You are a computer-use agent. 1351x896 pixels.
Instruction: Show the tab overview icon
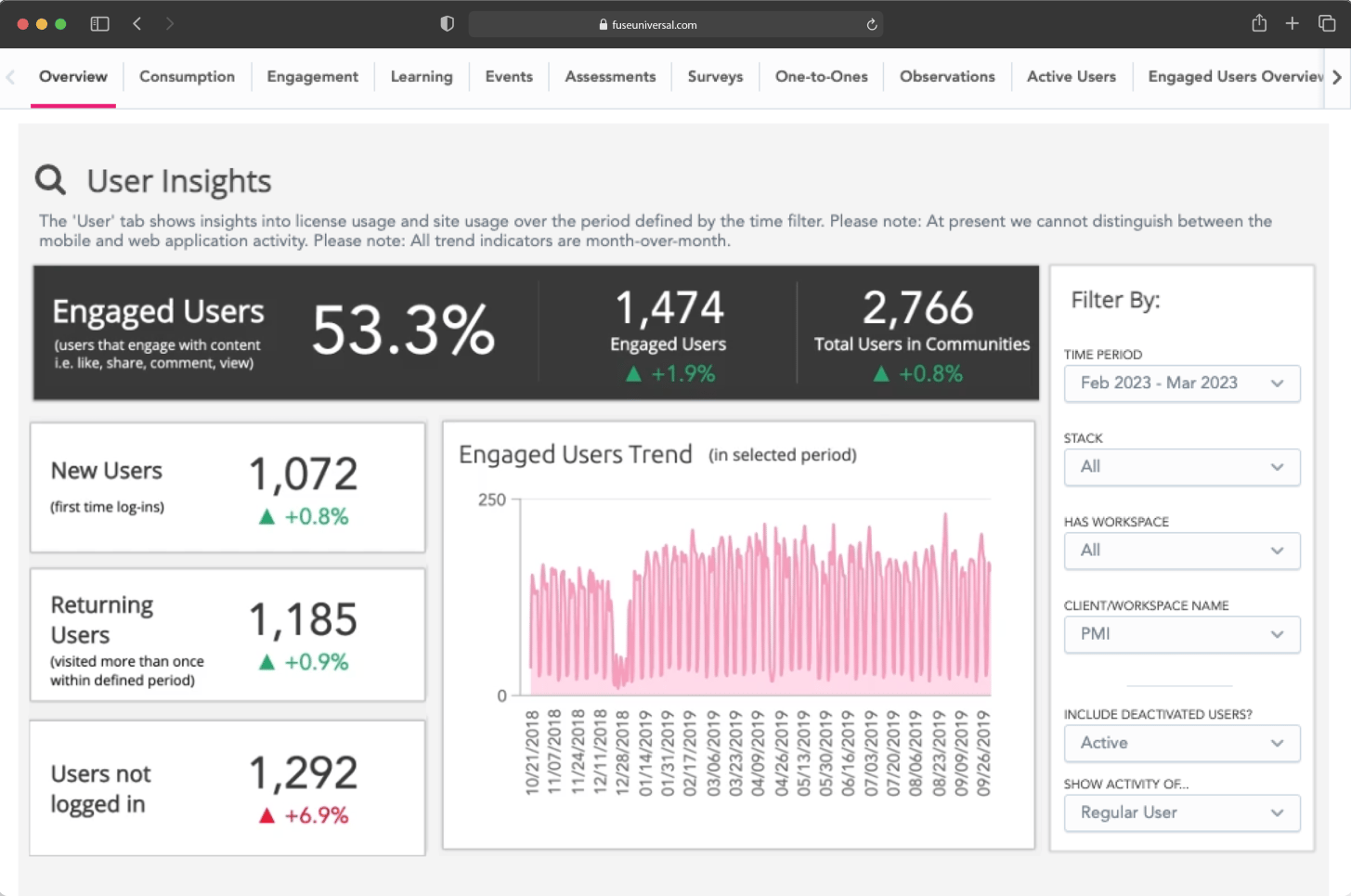1327,23
